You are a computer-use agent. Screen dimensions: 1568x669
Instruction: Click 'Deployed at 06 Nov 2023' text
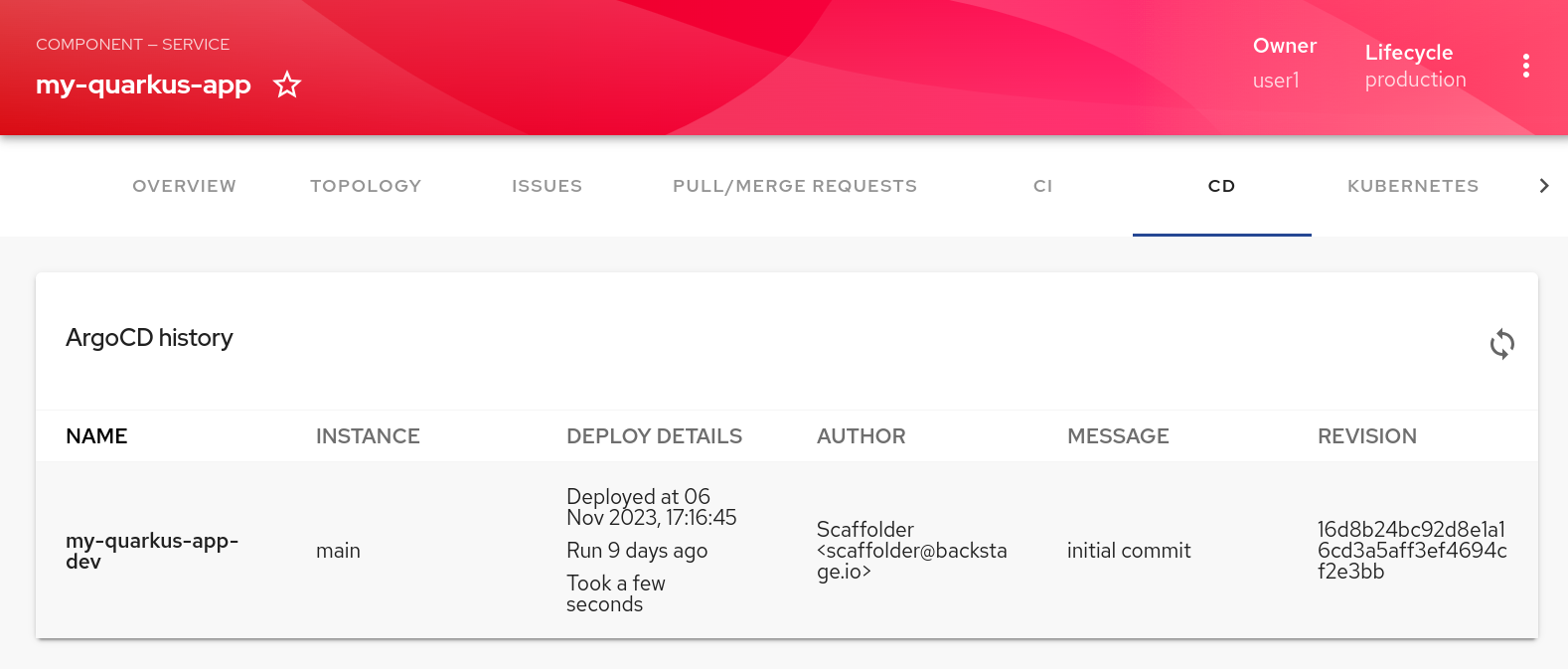pyautogui.click(x=652, y=507)
